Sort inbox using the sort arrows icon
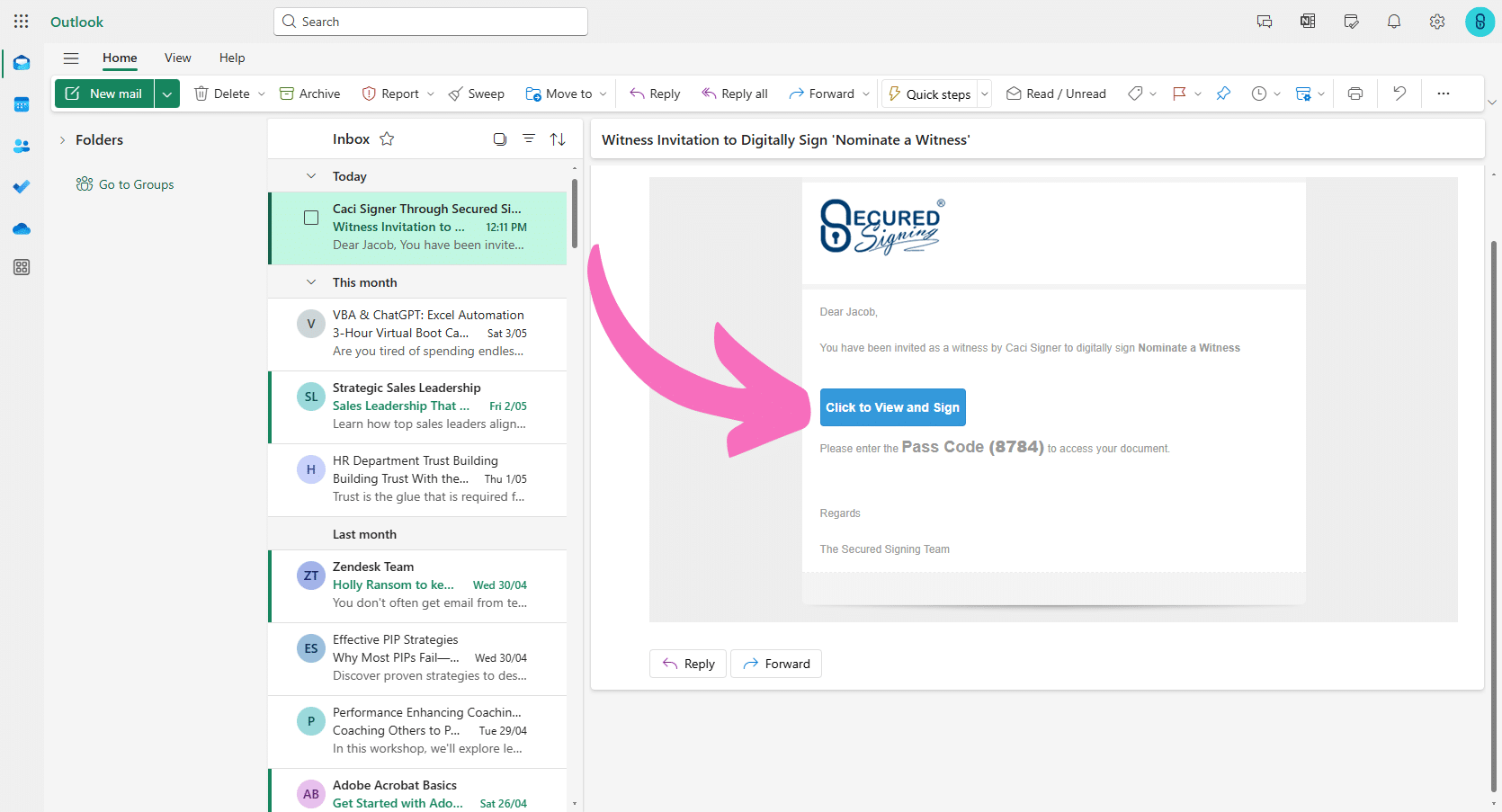The image size is (1502, 812). [558, 139]
